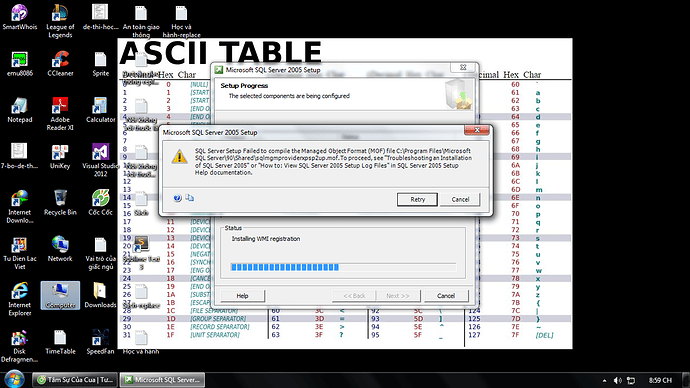Show hidden system tray icons arrow
Image resolution: width=690 pixels, height=388 pixels.
pos(605,380)
